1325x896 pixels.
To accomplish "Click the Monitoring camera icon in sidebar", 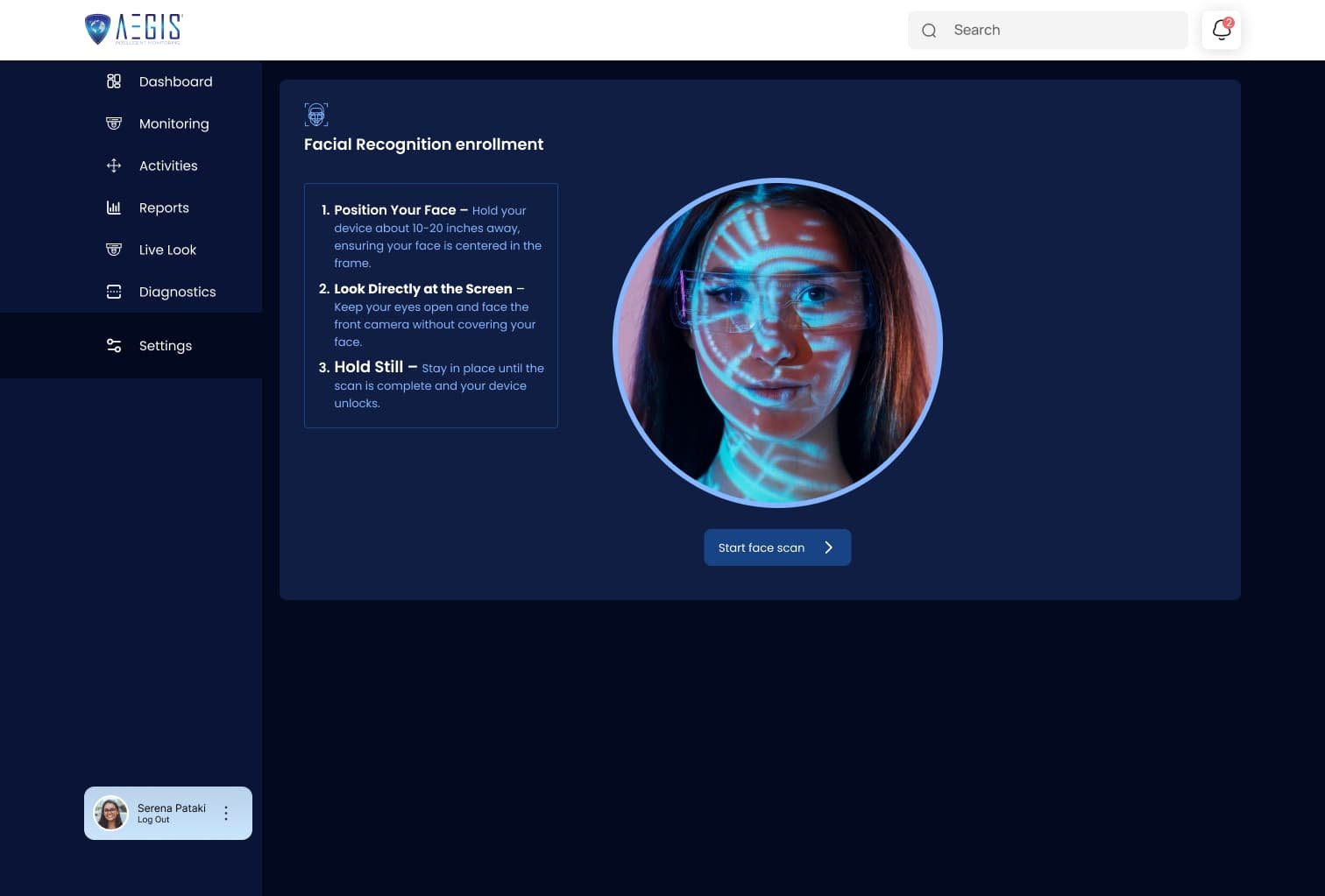I will tap(114, 123).
